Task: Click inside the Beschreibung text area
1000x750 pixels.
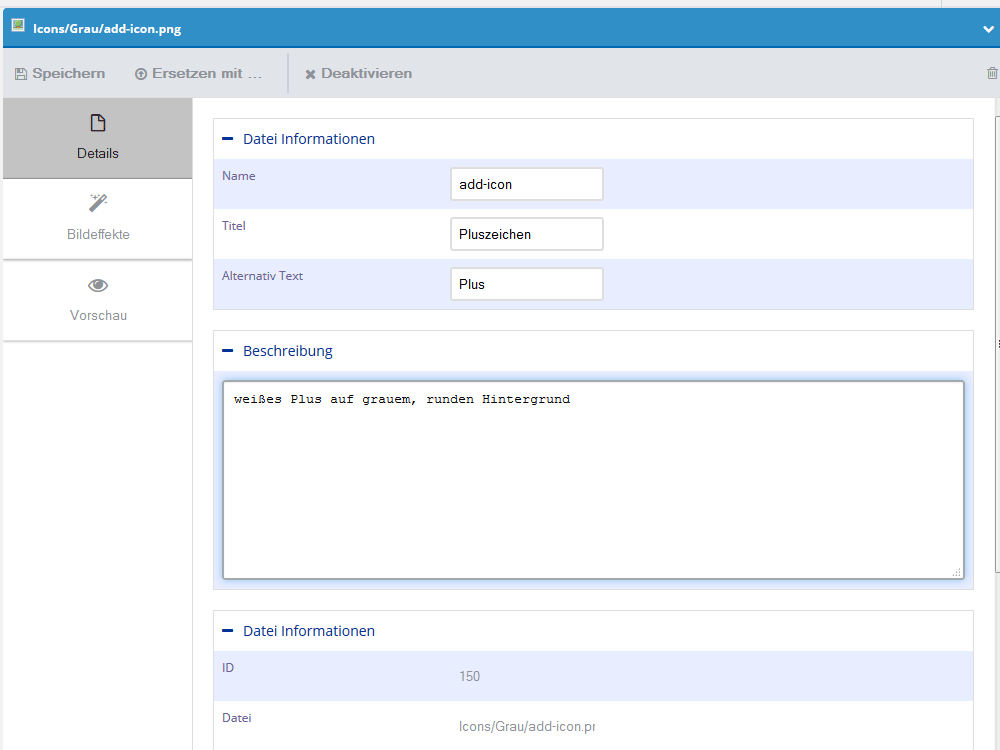Action: tap(592, 480)
